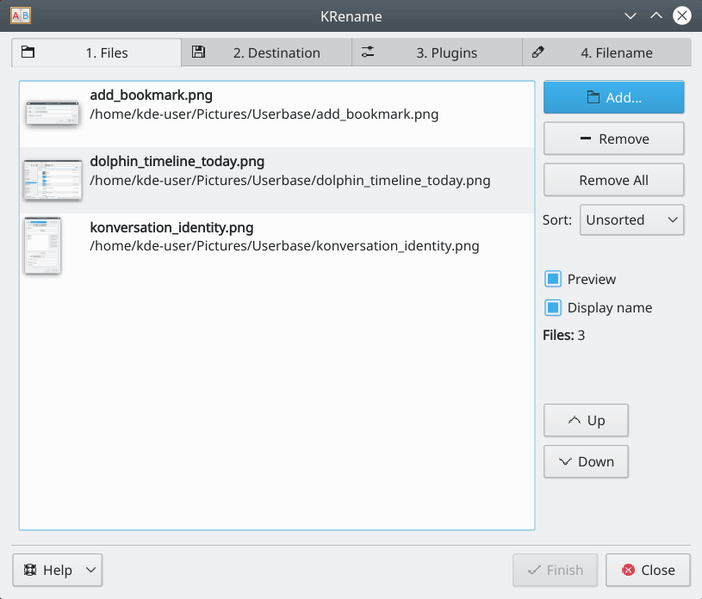Click the sliders icon on Plugins tab
The width and height of the screenshot is (702, 599).
(x=368, y=52)
